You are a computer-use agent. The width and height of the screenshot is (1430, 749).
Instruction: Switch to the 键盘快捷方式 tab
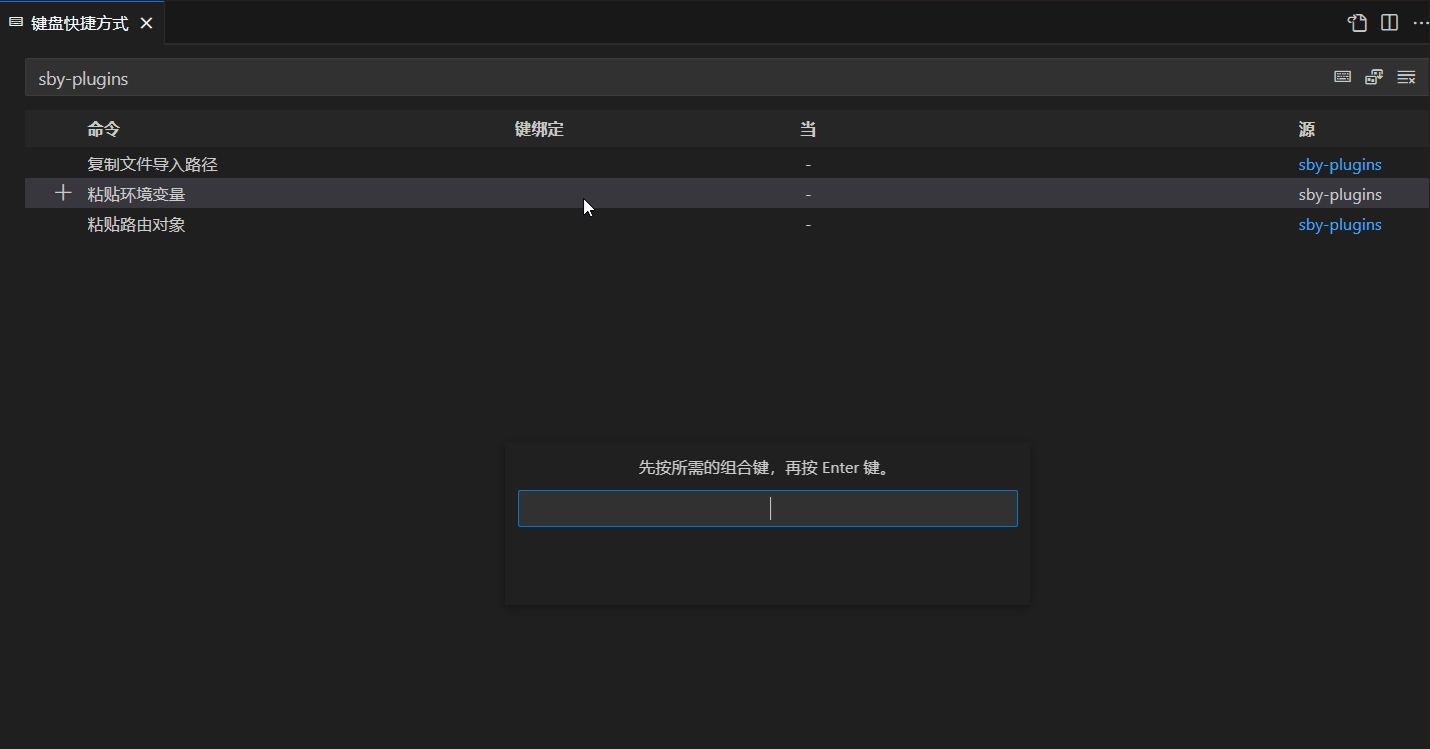click(x=80, y=23)
